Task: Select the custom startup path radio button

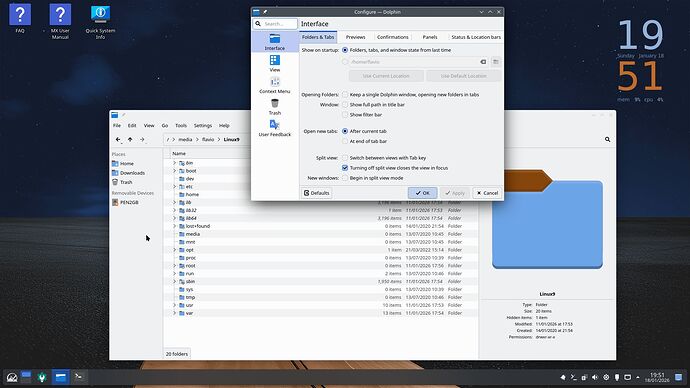Action: pyautogui.click(x=345, y=62)
